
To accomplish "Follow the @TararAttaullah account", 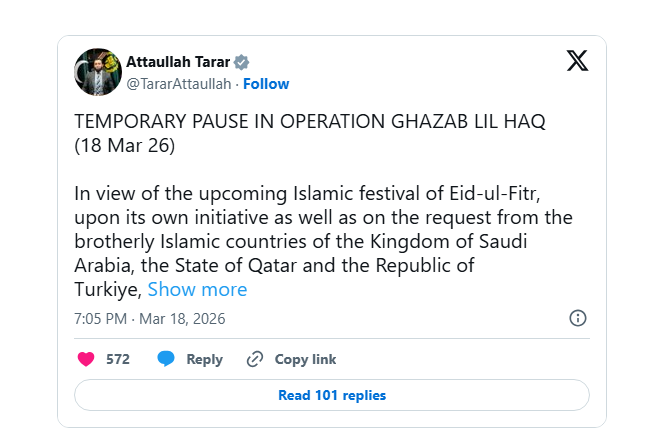I will pyautogui.click(x=266, y=84).
